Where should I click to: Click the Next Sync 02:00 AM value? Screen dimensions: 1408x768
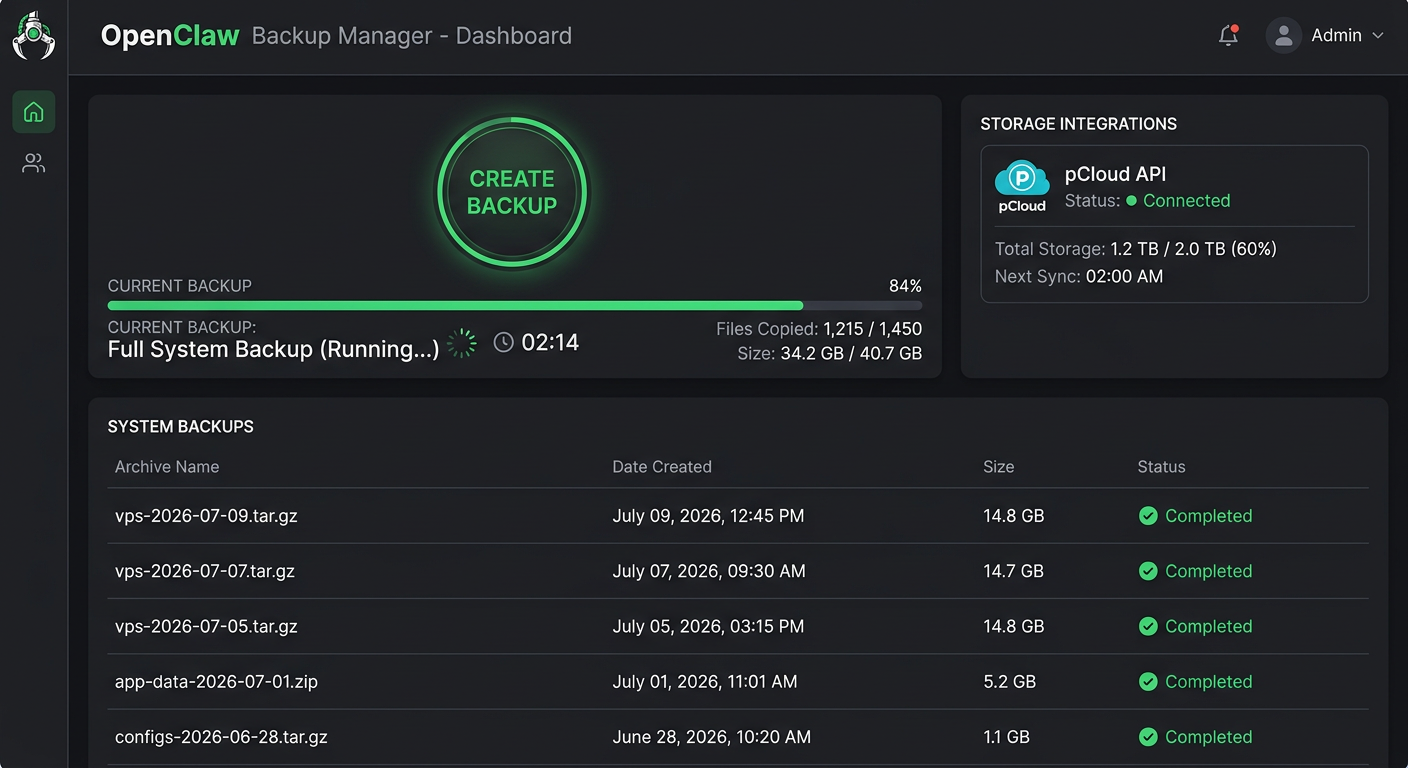[x=1124, y=277]
